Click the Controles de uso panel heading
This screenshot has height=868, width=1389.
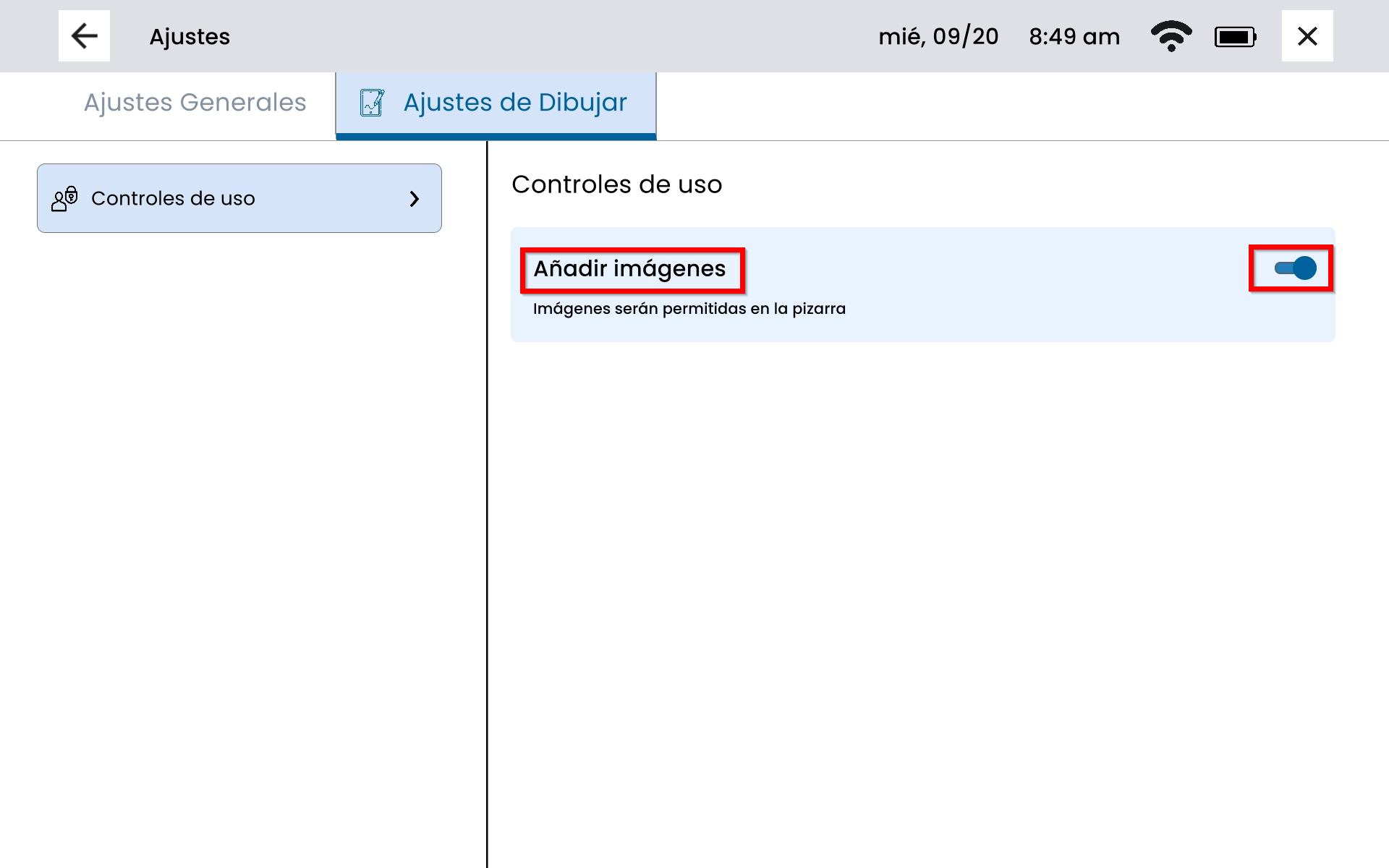(616, 184)
